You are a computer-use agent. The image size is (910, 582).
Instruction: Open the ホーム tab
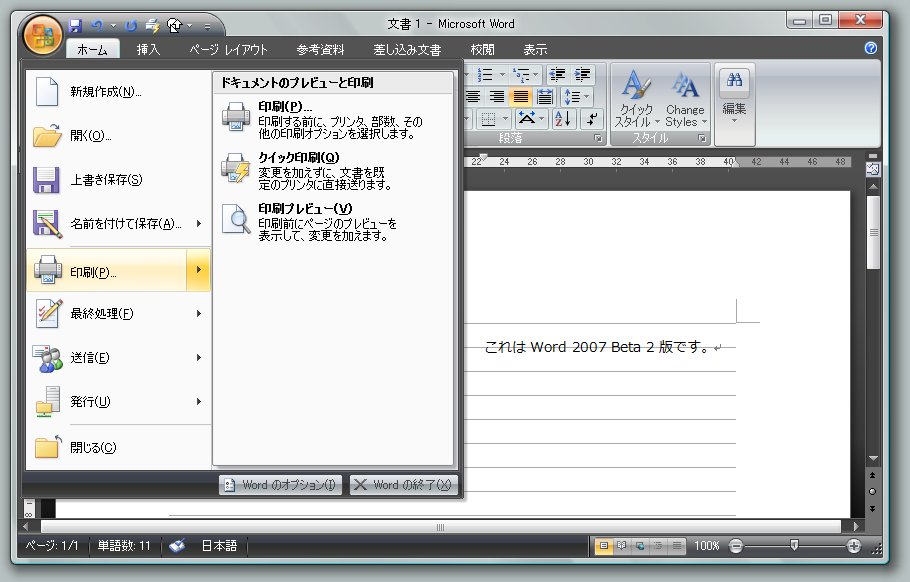click(92, 49)
